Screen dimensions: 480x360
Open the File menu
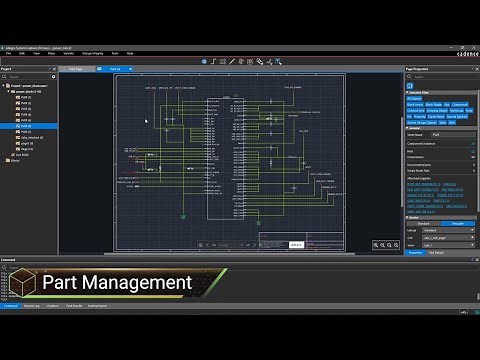pyautogui.click(x=9, y=53)
